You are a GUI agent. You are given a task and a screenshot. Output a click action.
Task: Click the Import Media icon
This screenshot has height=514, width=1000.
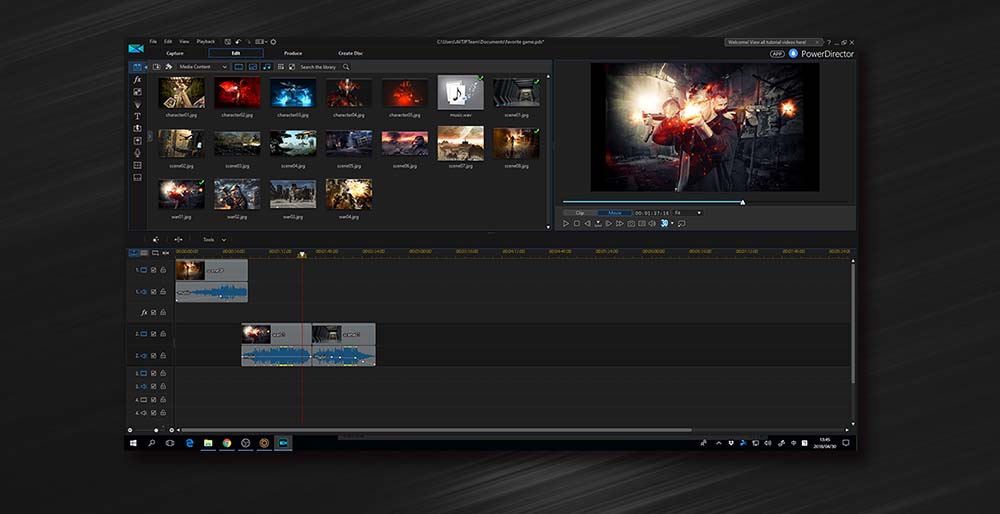(x=157, y=67)
